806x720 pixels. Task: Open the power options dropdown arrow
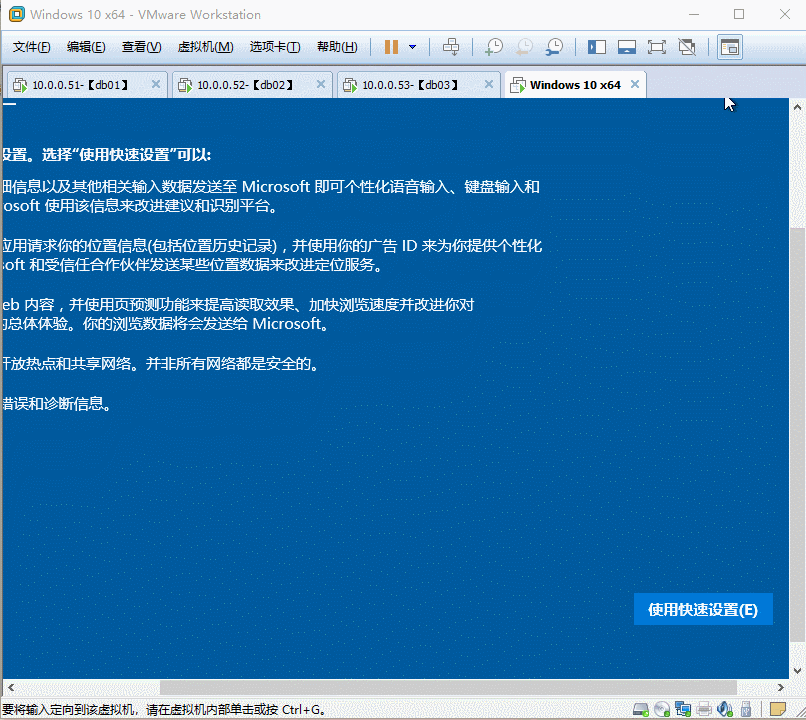click(x=412, y=47)
